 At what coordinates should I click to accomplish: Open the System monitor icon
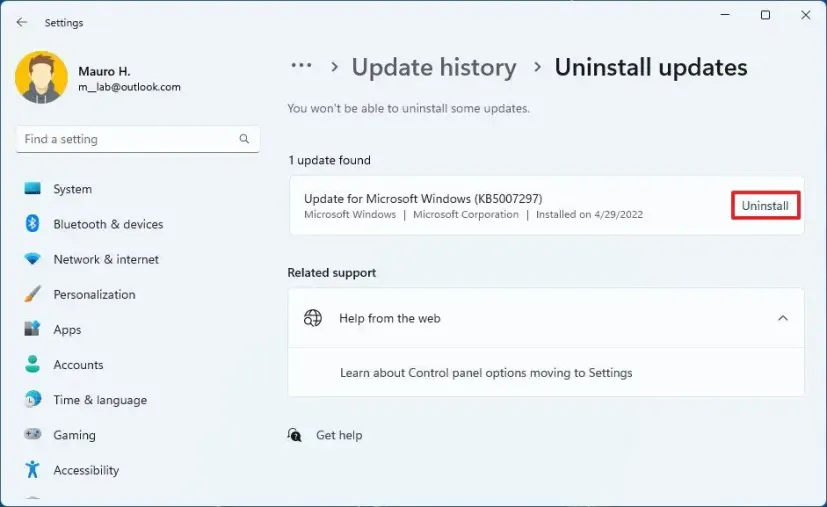click(x=32, y=188)
